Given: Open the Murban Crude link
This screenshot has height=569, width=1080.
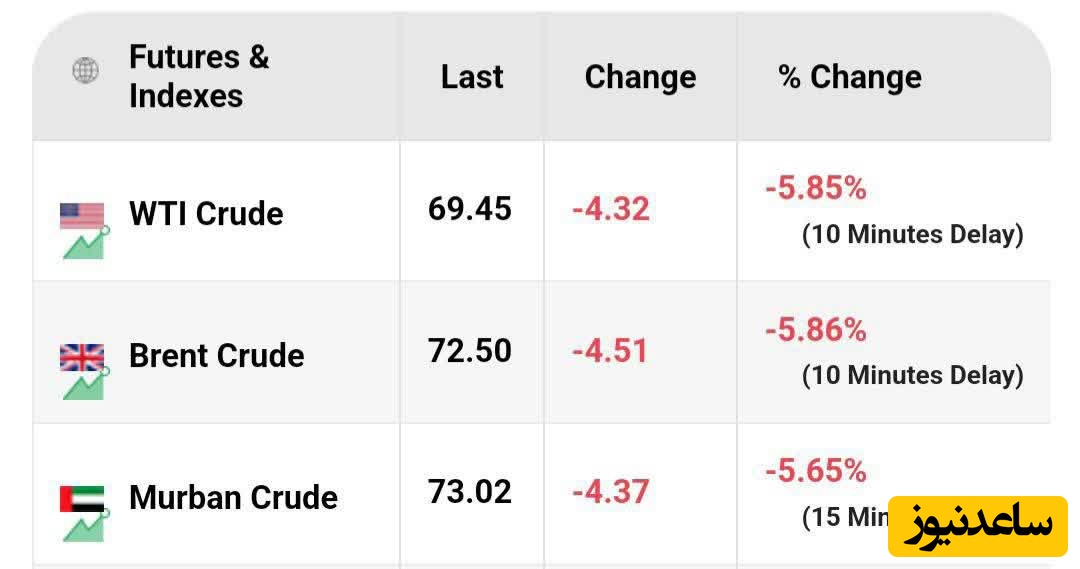Looking at the screenshot, I should tap(233, 497).
